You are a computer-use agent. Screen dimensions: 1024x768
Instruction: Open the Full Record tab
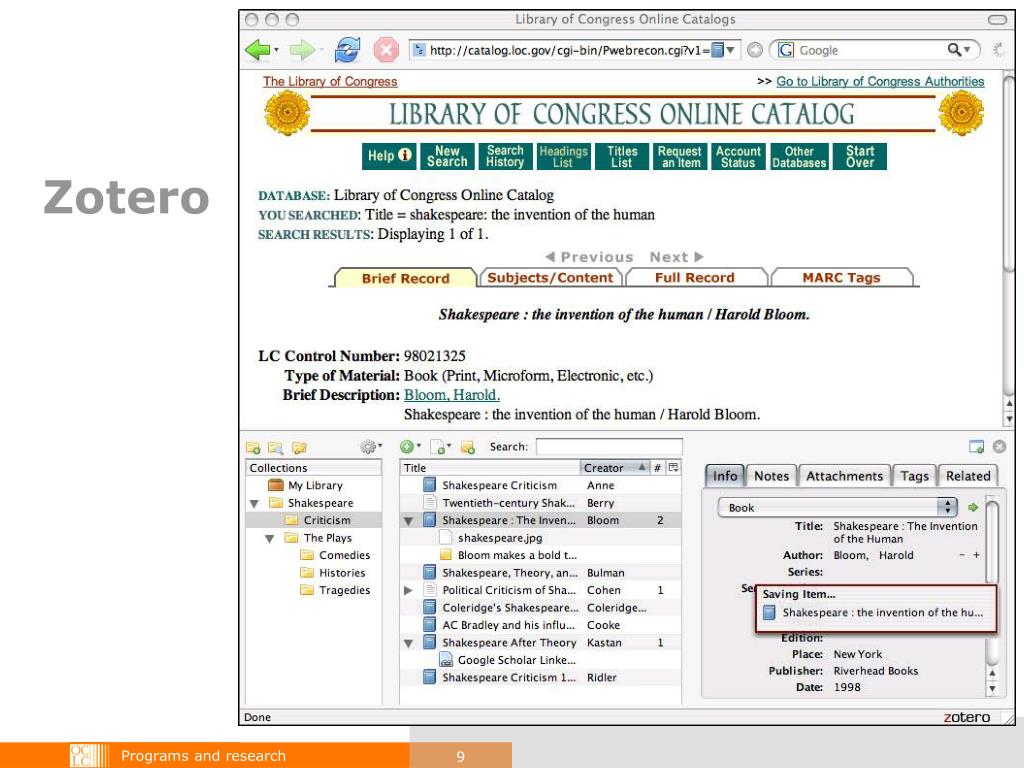(695, 278)
